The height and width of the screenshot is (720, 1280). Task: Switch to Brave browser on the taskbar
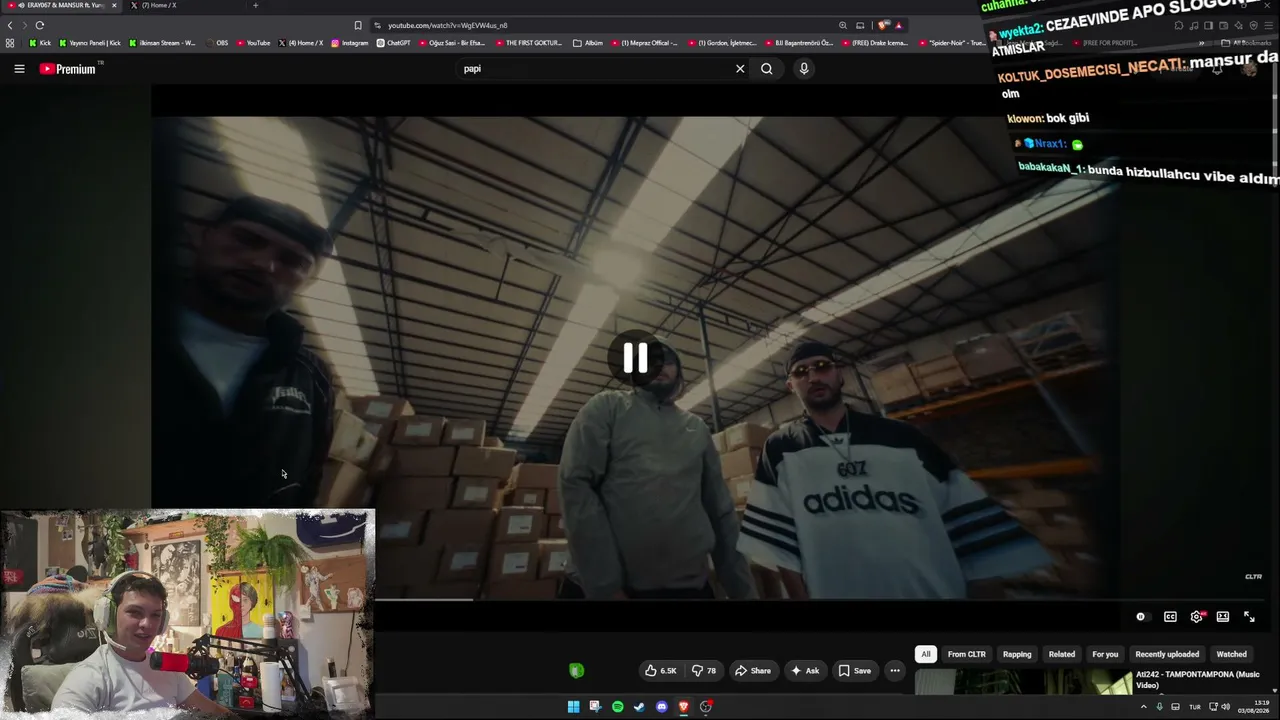[683, 707]
